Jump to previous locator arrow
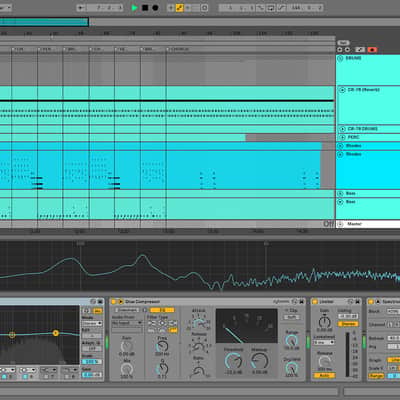 [340, 50]
